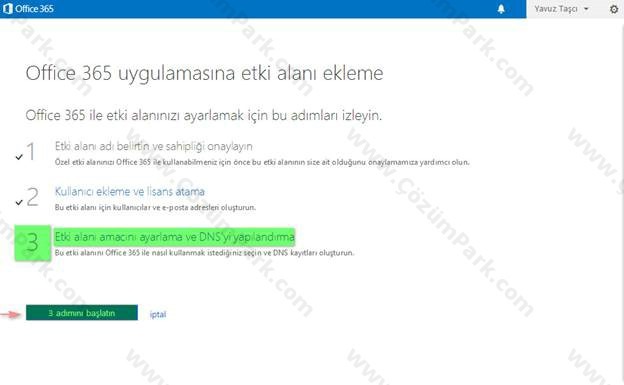Open the notifications bell
This screenshot has width=624, height=385.
(501, 9)
